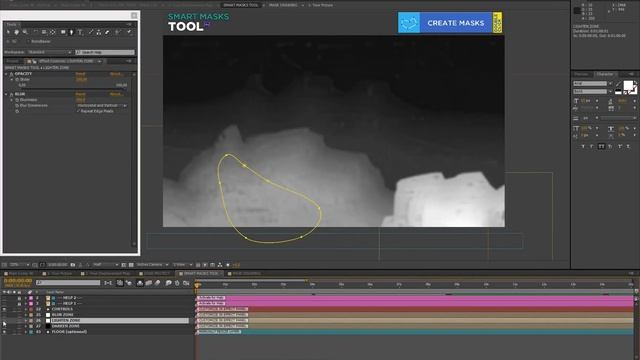Image resolution: width=640 pixels, height=360 pixels.
Task: Click the frame blending timeline icon
Action: pyautogui.click(x=149, y=283)
